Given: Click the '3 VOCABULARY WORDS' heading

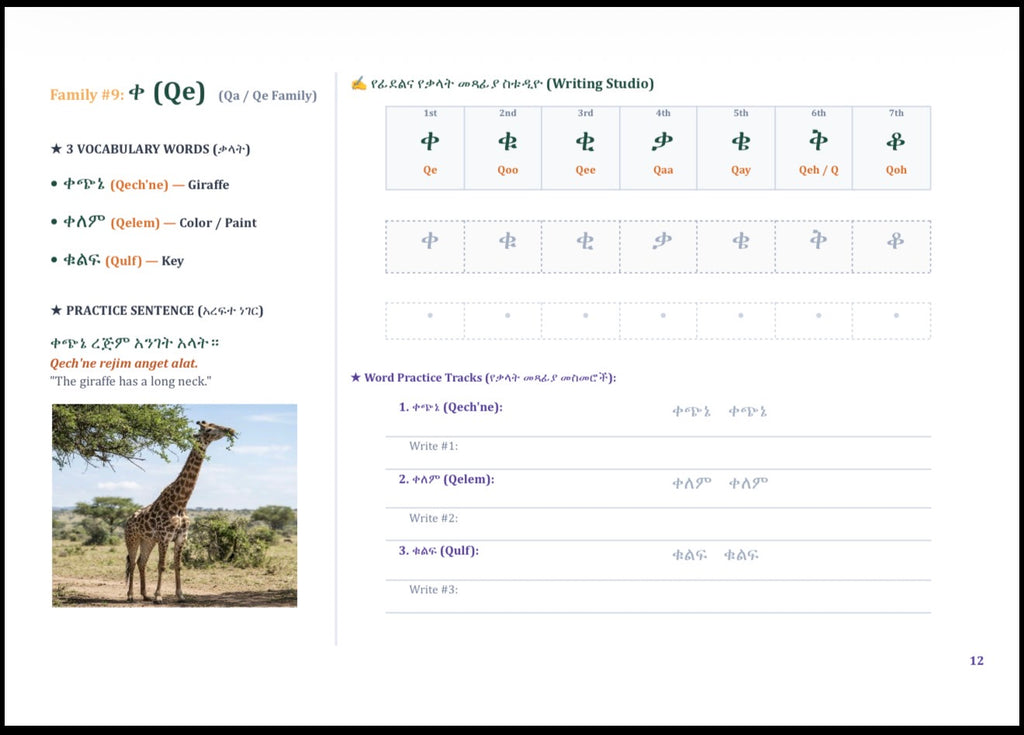Looking at the screenshot, I should pos(150,149).
